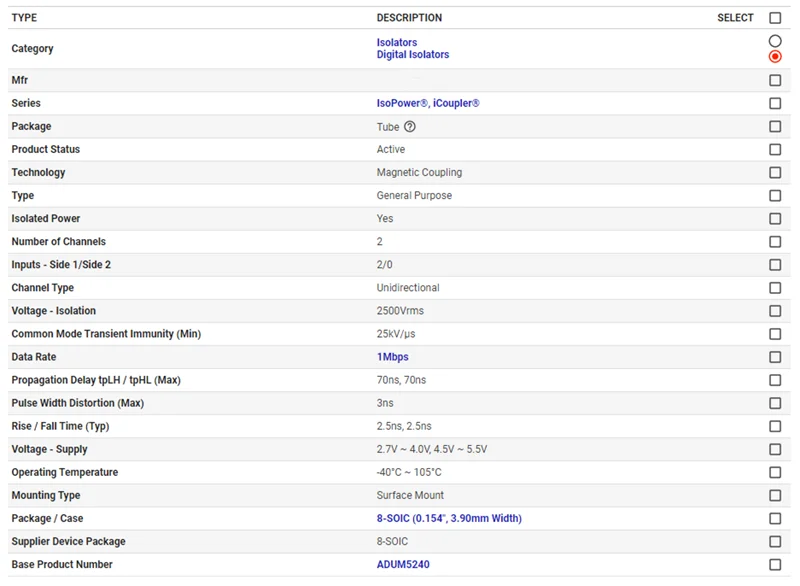This screenshot has height=586, width=800.
Task: Tick the Package / Case checkbox
Action: pyautogui.click(x=774, y=519)
